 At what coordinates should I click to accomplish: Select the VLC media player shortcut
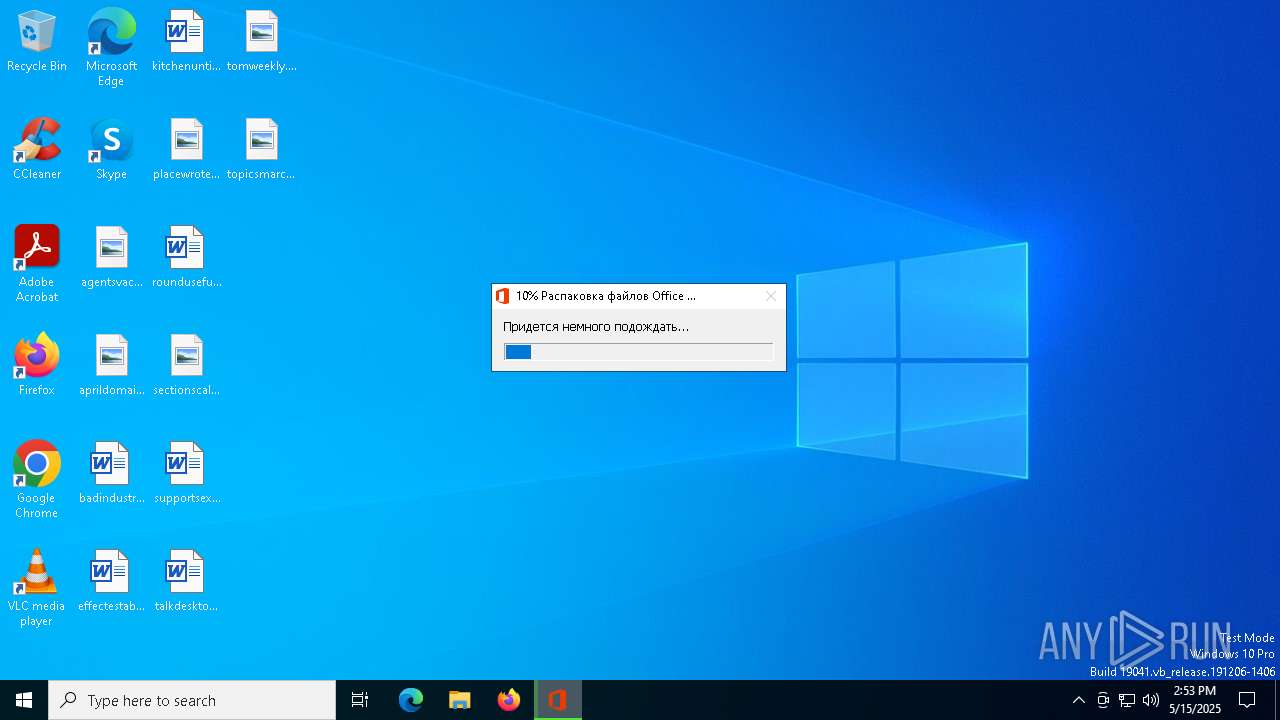coord(37,588)
